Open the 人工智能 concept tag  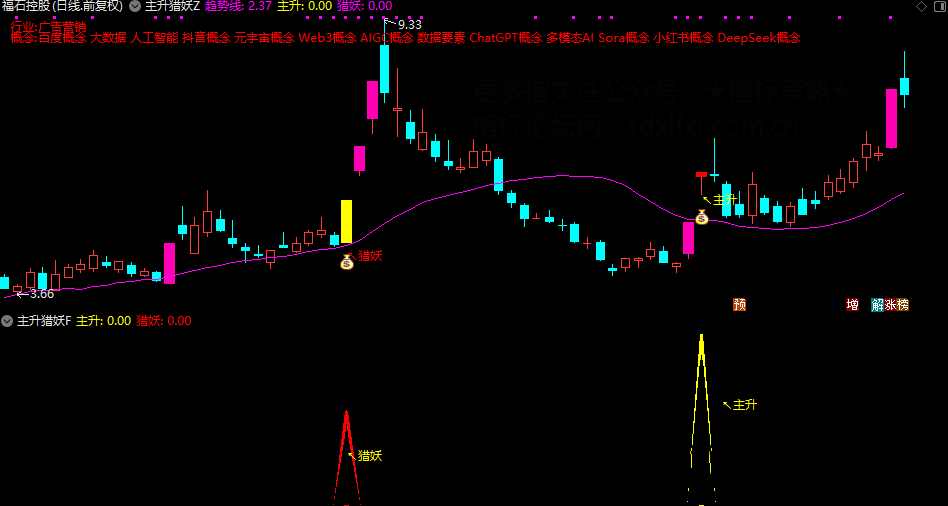(154, 38)
